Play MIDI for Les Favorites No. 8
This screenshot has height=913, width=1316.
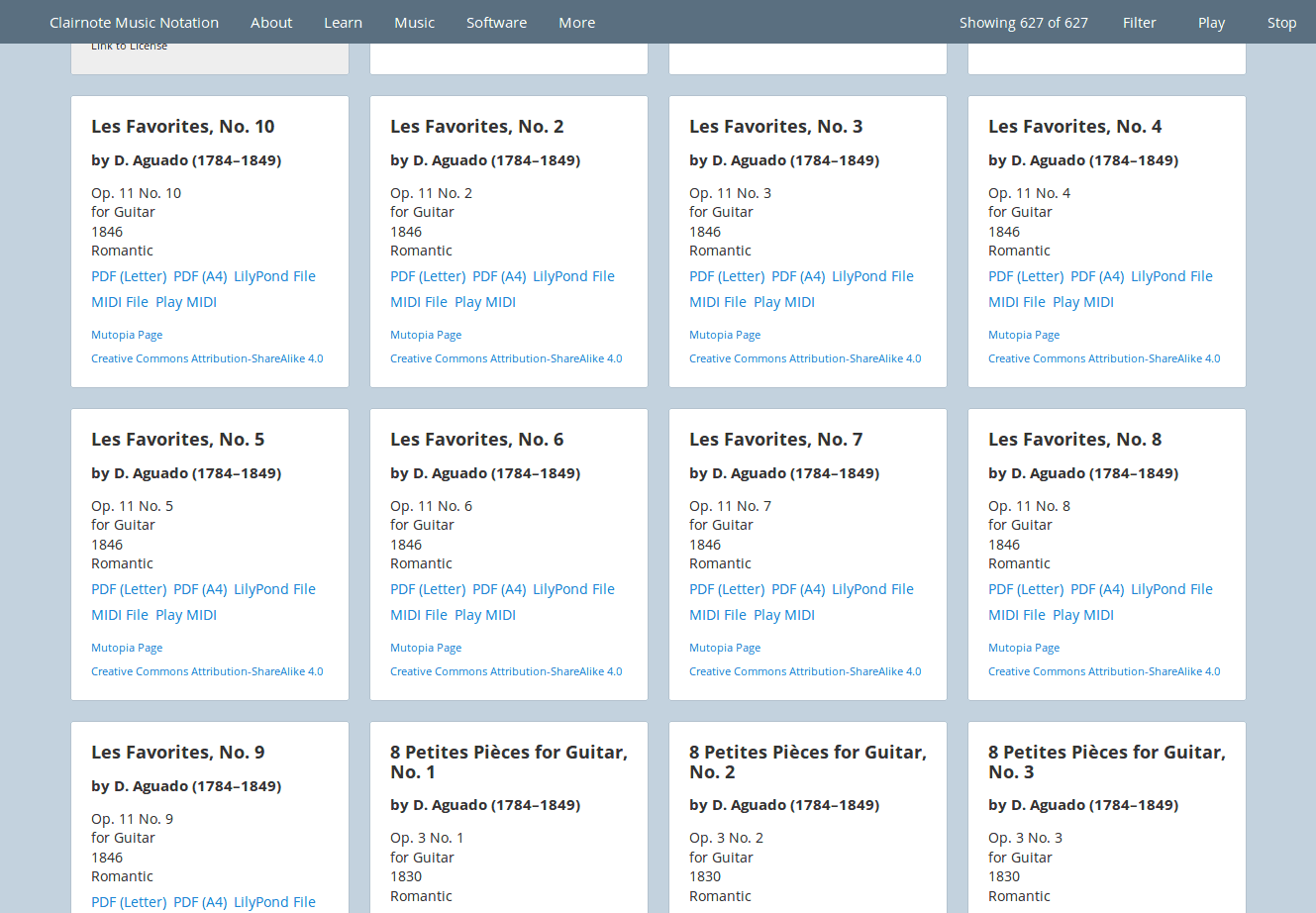point(1083,615)
